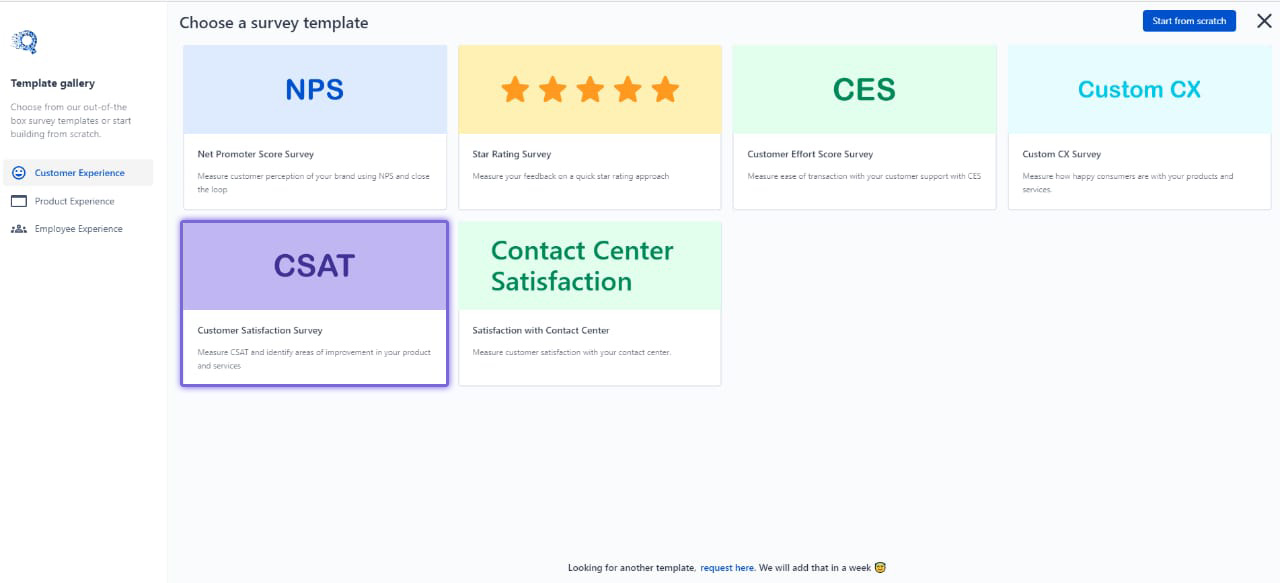This screenshot has width=1280, height=583.
Task: Click the Product Experience box icon
Action: point(18,201)
